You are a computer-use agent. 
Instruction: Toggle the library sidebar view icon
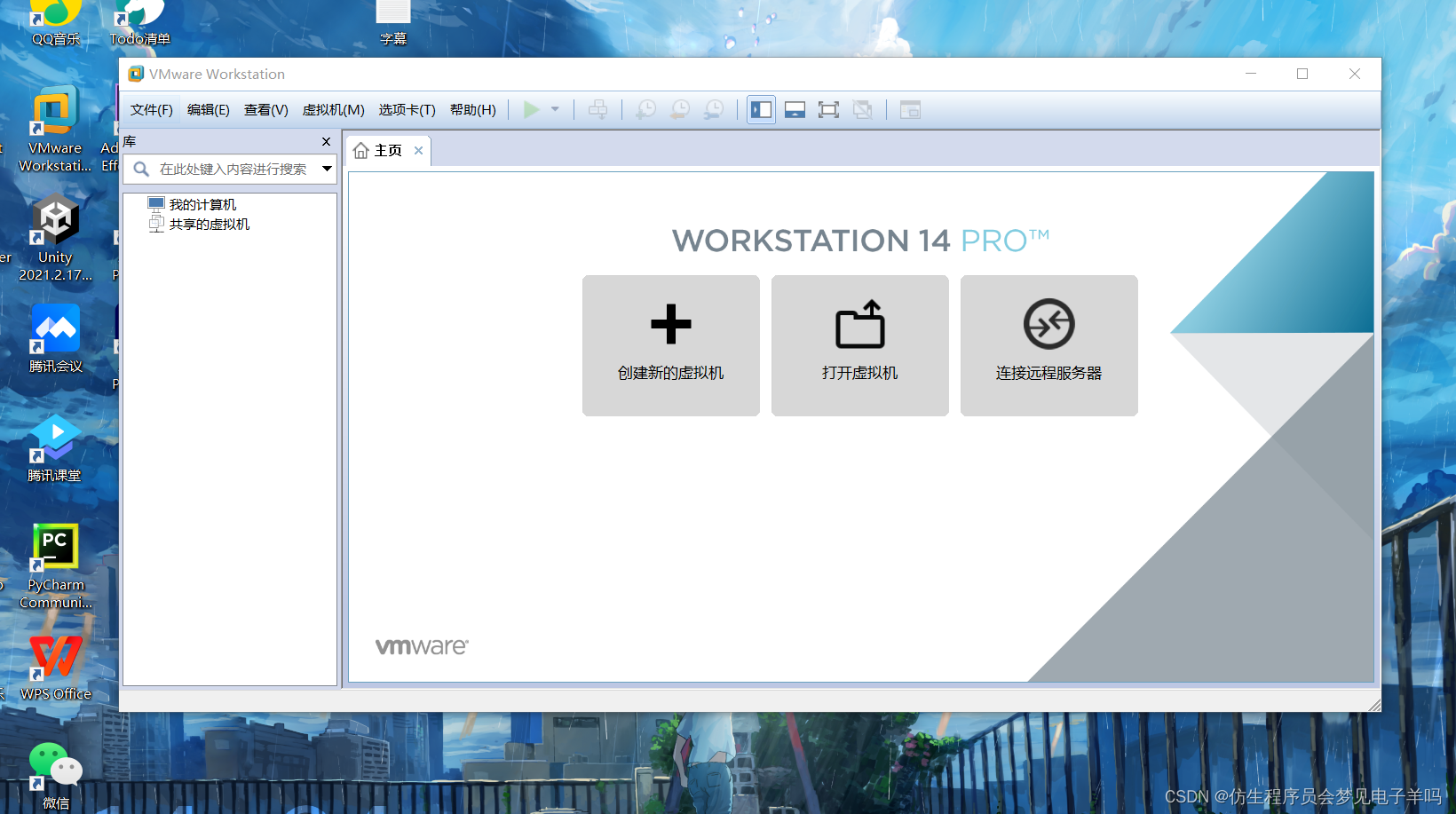click(761, 110)
